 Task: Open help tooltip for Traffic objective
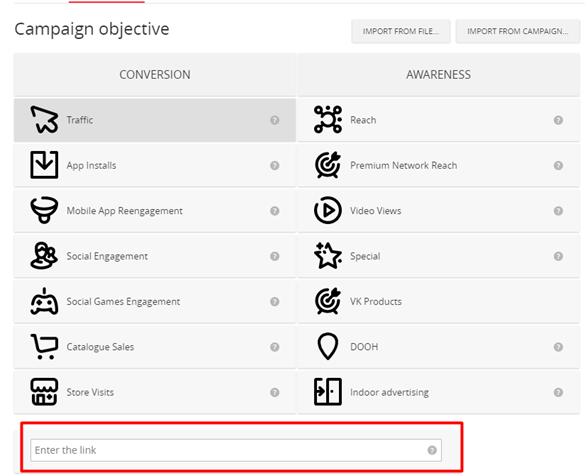coord(275,120)
